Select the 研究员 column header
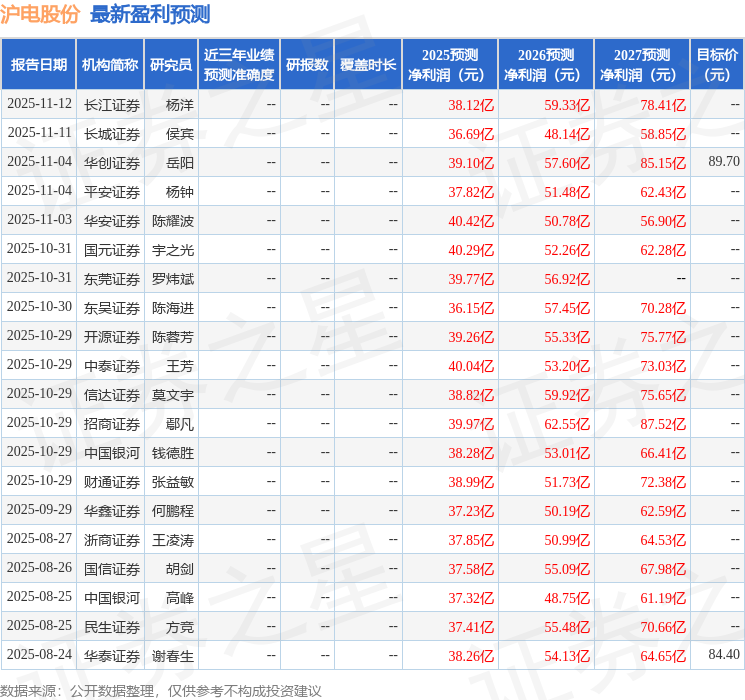 171,64
